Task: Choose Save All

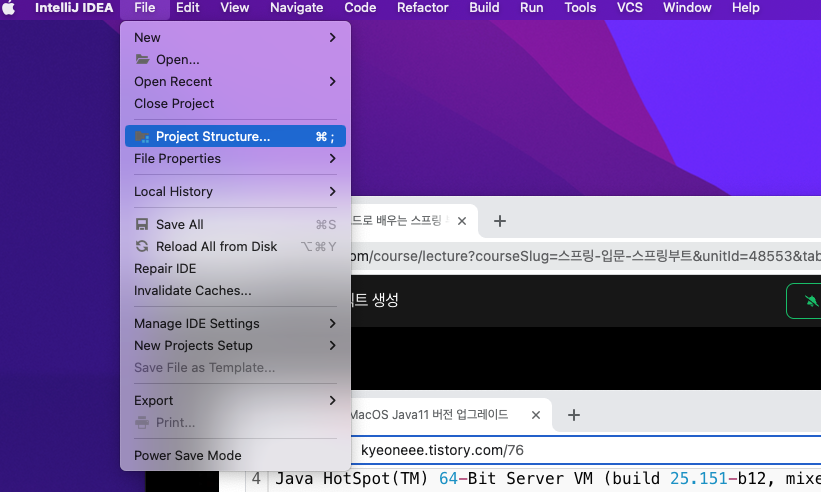Action: (x=235, y=225)
